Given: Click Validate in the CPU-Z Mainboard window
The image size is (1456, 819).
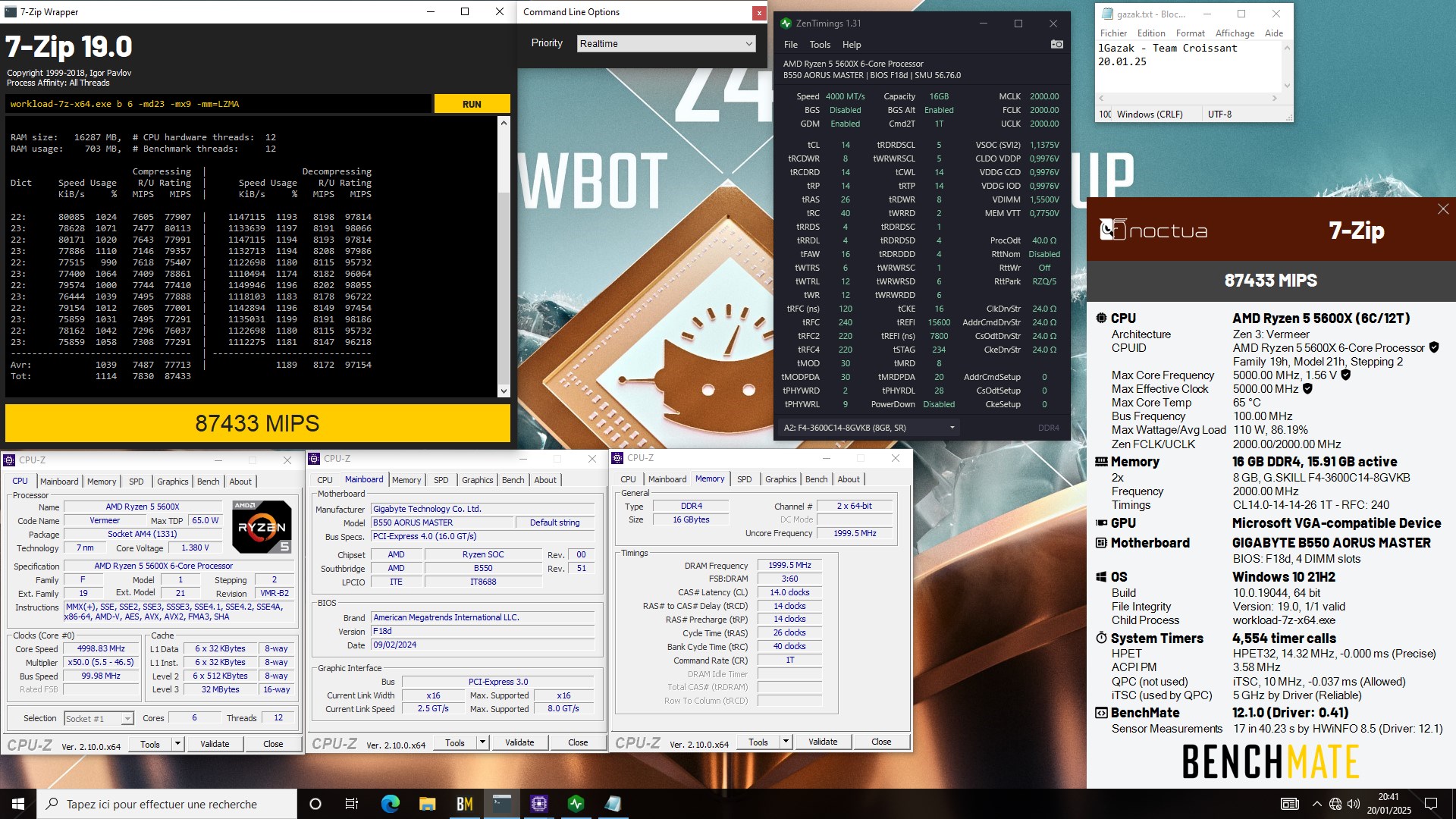Looking at the screenshot, I should point(519,742).
